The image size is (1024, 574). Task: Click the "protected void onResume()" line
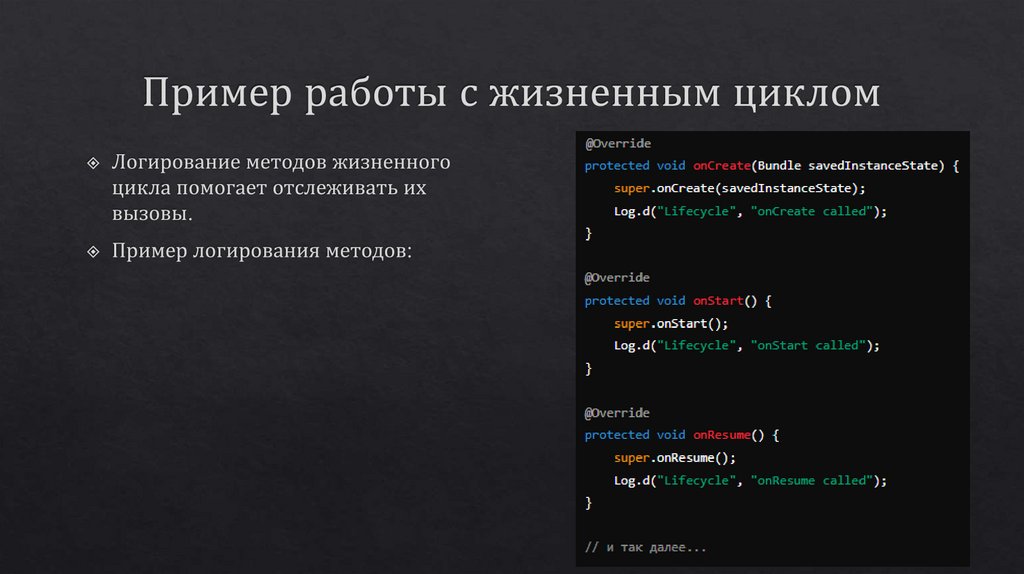pos(682,436)
